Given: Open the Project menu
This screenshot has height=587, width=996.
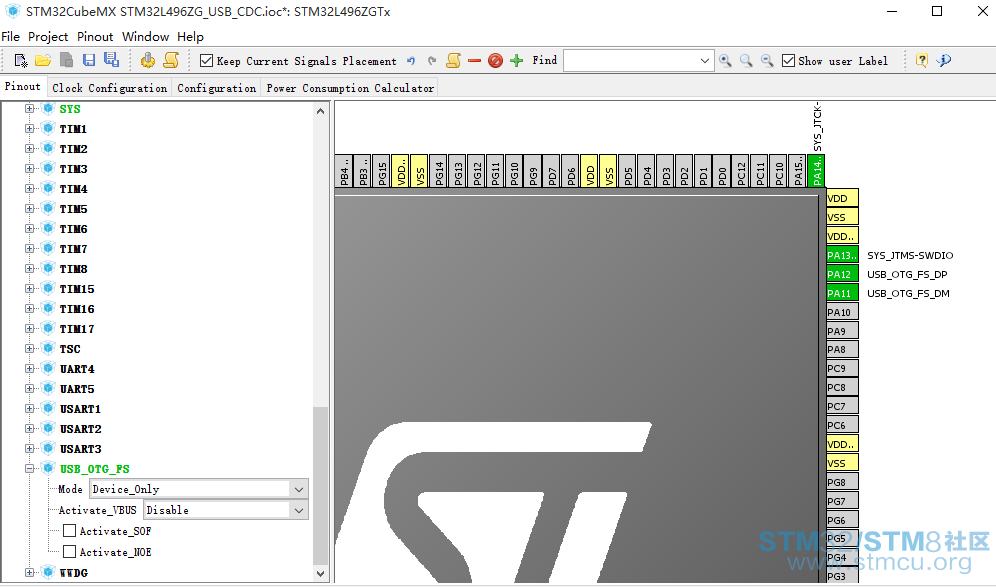Looking at the screenshot, I should click(48, 37).
